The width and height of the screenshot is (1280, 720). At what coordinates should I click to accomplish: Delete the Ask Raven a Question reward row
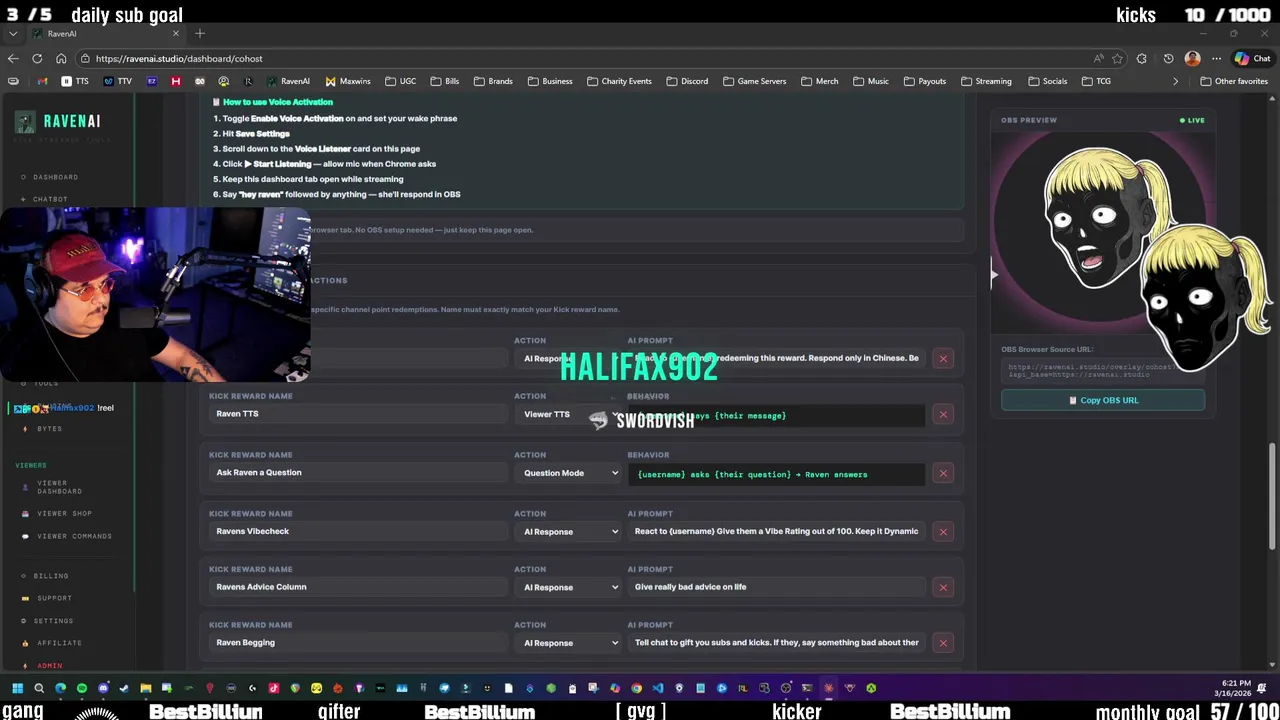tap(943, 473)
